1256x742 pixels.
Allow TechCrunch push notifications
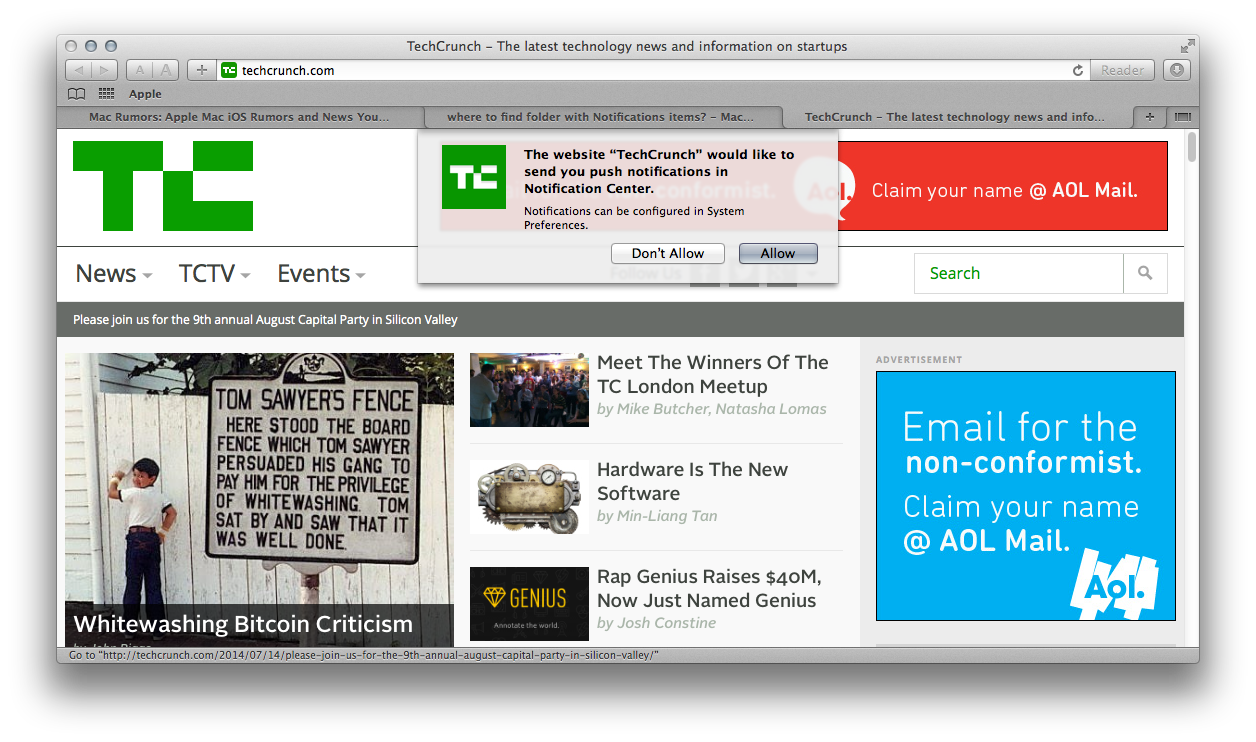pyautogui.click(x=778, y=254)
